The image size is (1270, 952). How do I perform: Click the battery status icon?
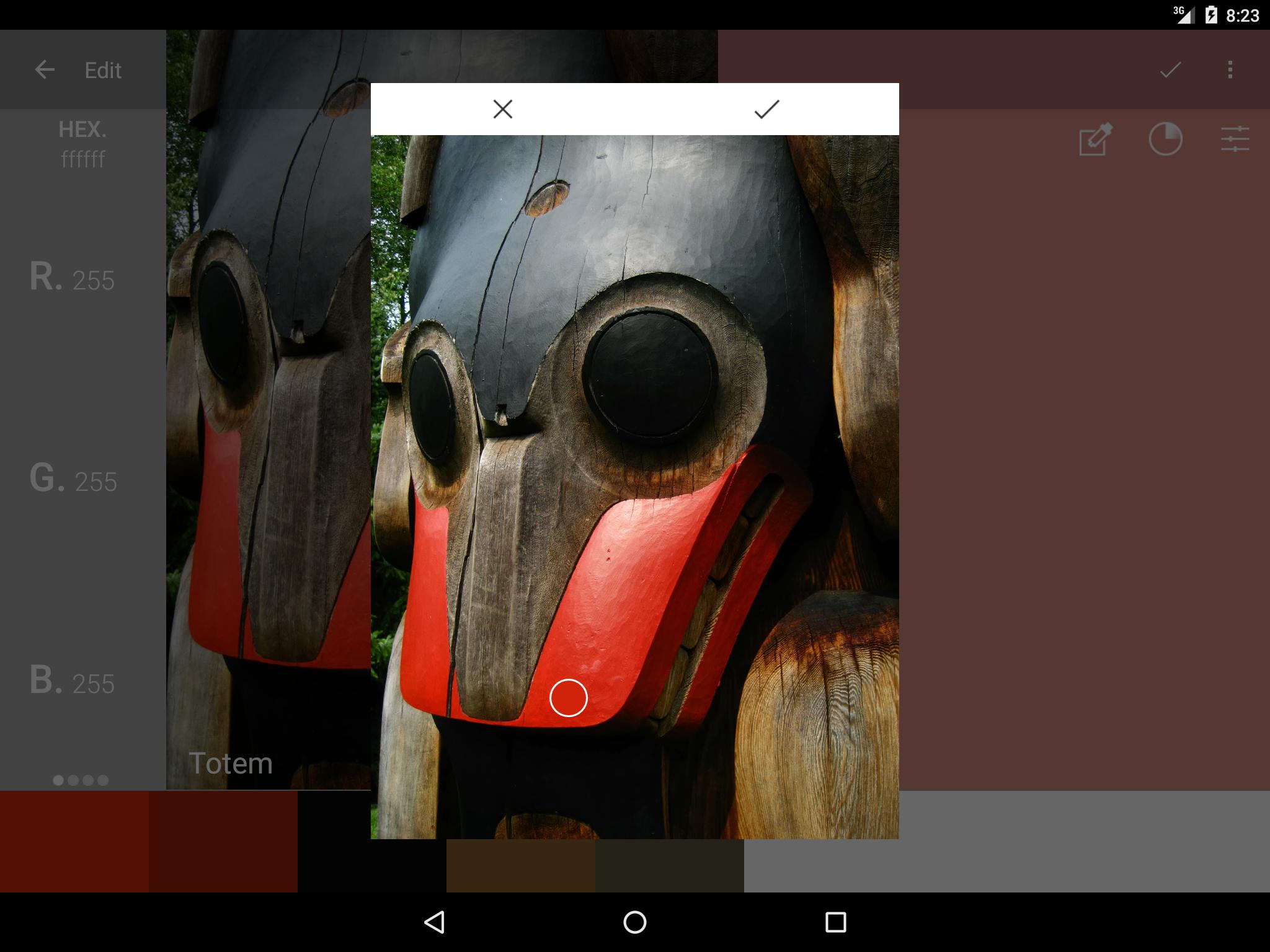pyautogui.click(x=1210, y=15)
